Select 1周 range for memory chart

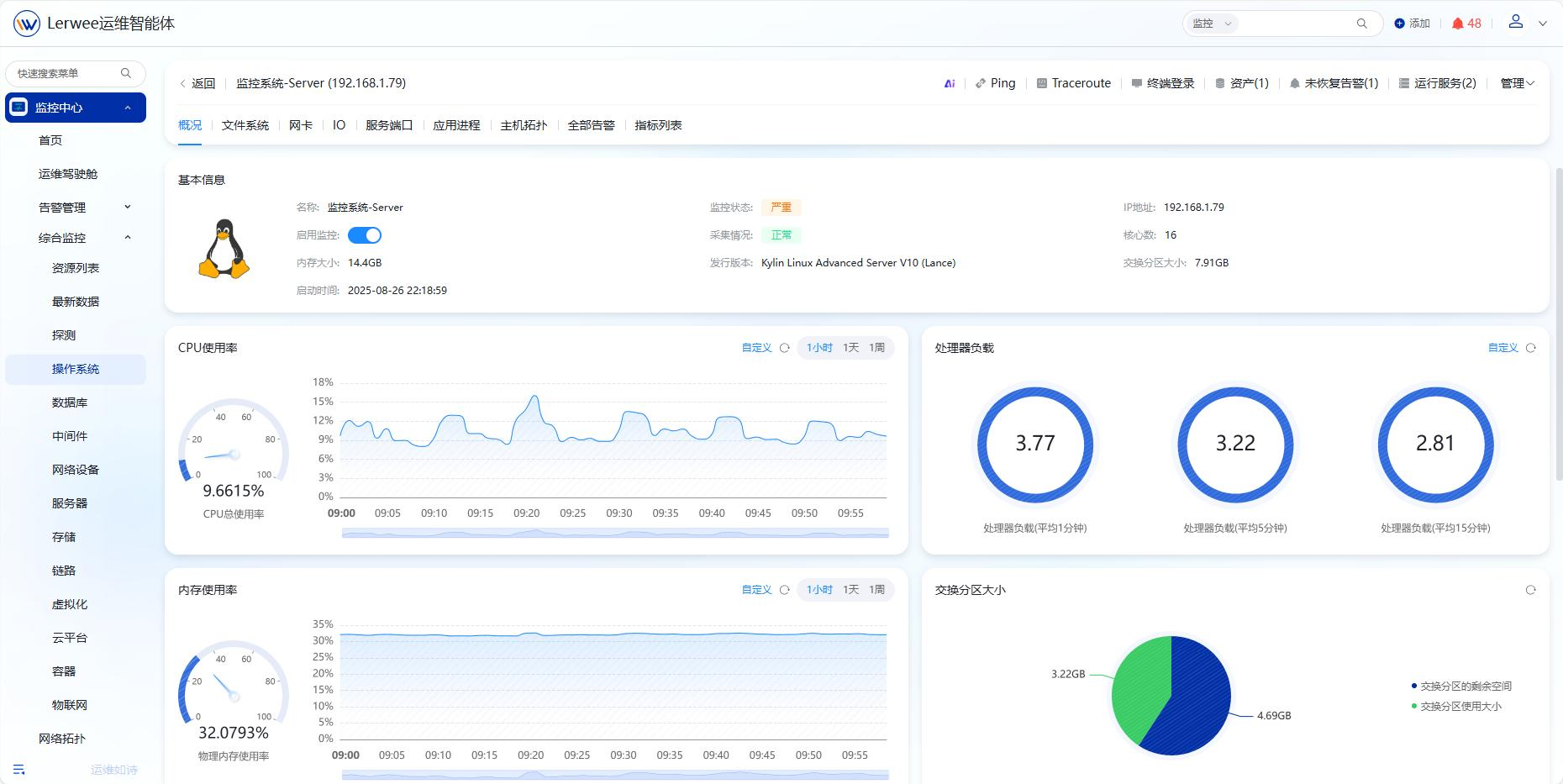[877, 590]
